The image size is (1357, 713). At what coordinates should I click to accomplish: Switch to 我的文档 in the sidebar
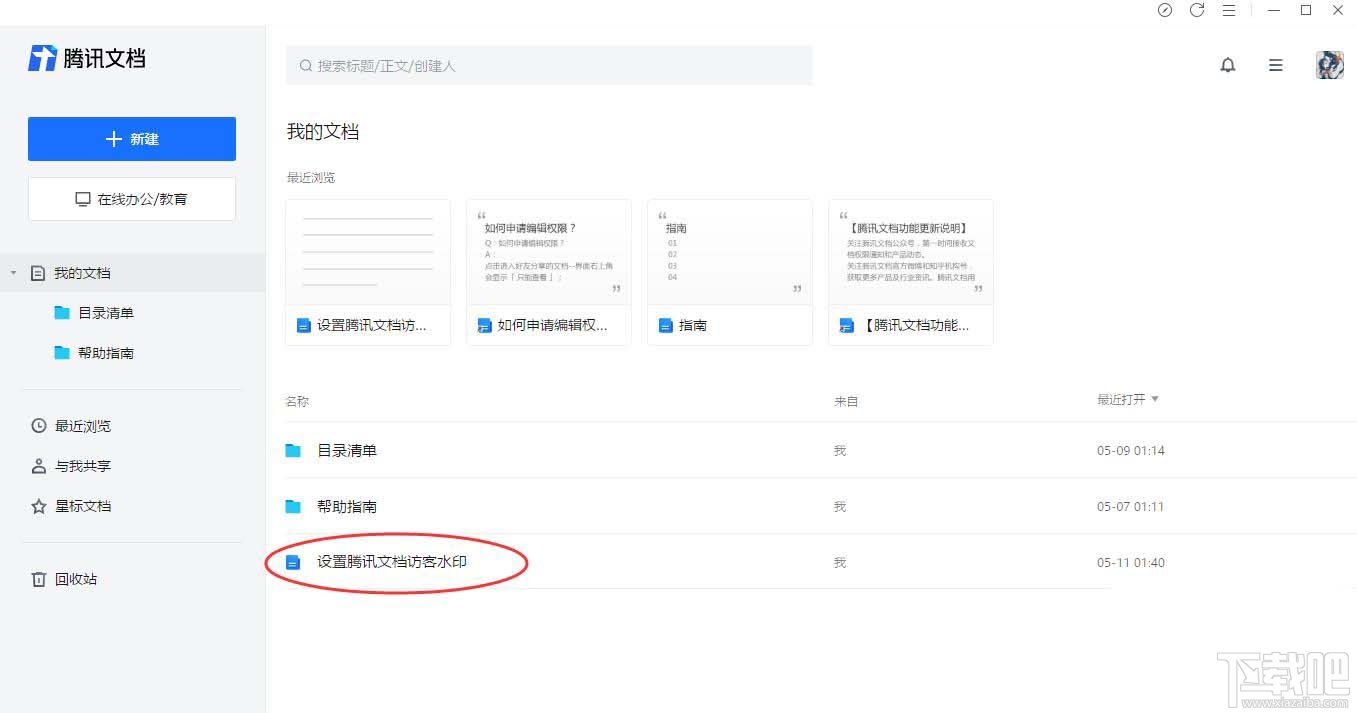click(82, 272)
